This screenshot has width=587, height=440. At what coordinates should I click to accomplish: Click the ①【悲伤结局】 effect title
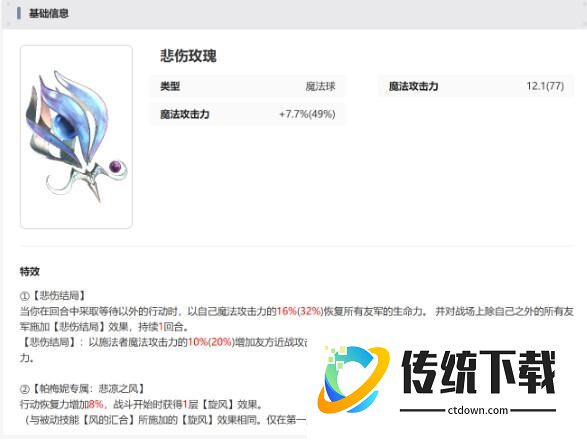pos(53,296)
